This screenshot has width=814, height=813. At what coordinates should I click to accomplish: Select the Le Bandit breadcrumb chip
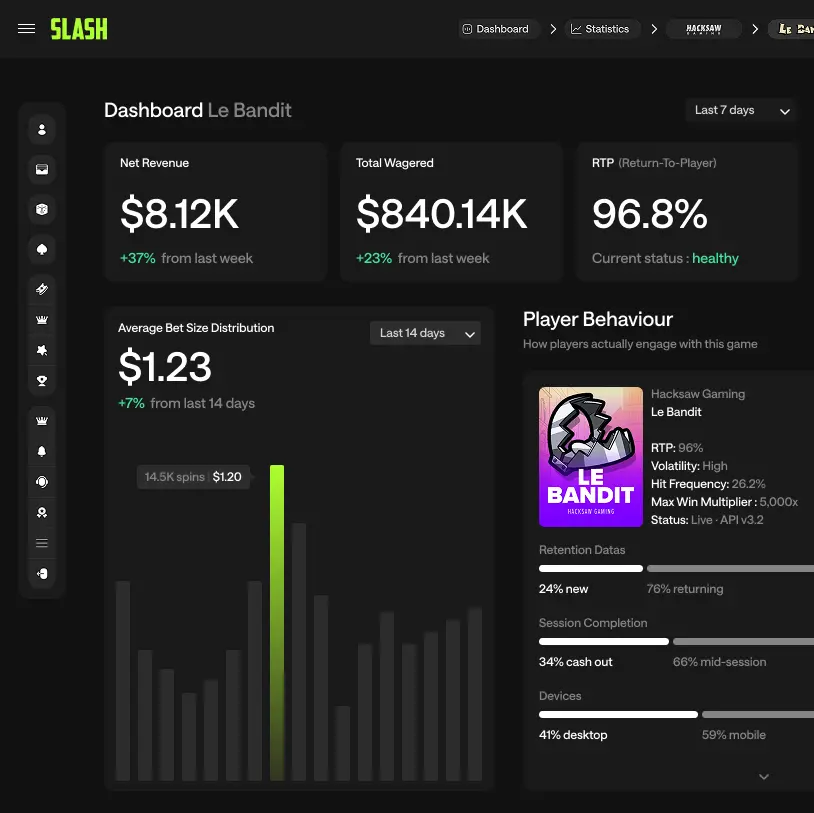[793, 29]
